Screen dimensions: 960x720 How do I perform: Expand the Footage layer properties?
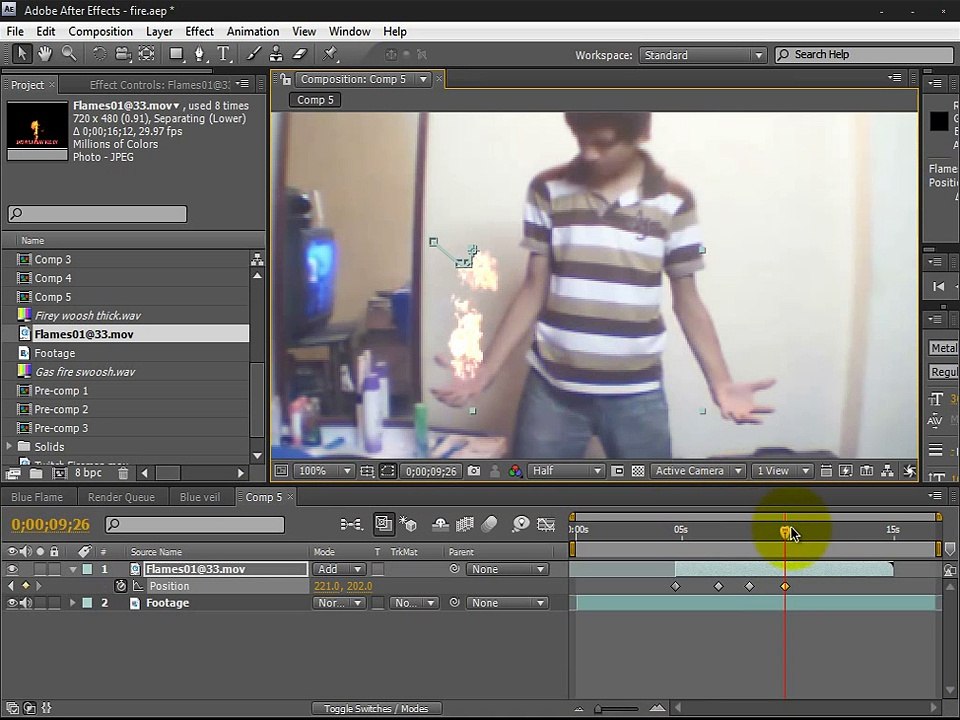coord(72,602)
